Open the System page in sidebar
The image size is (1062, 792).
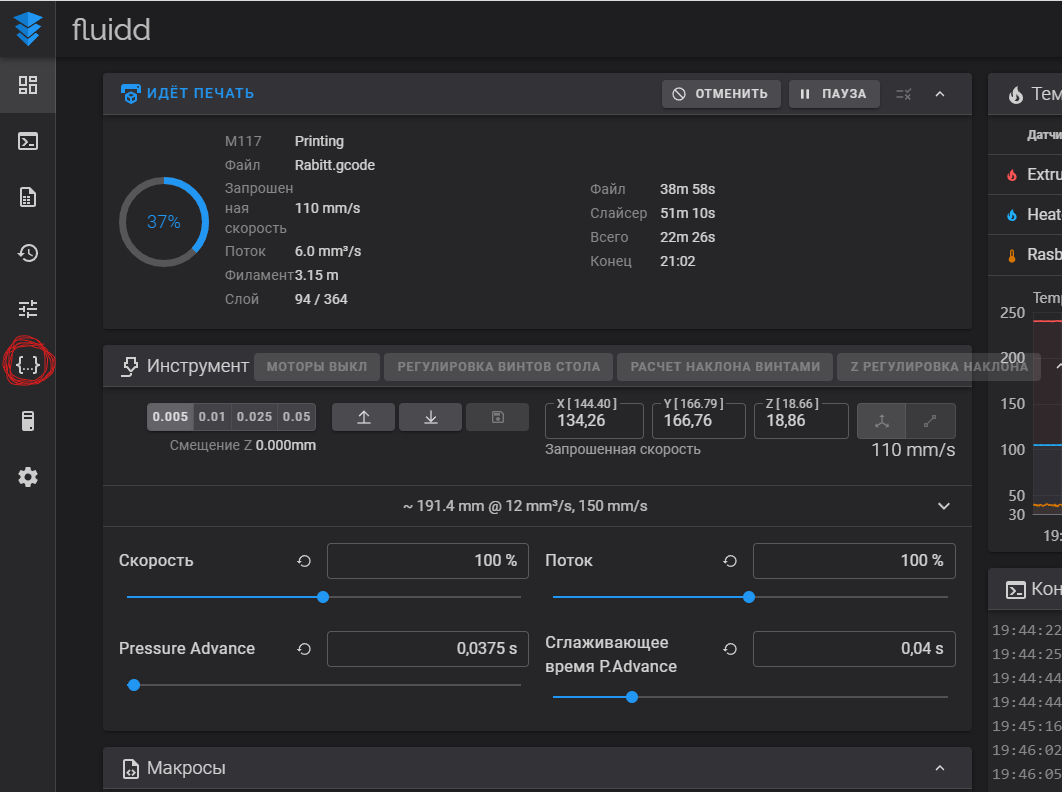tap(28, 421)
